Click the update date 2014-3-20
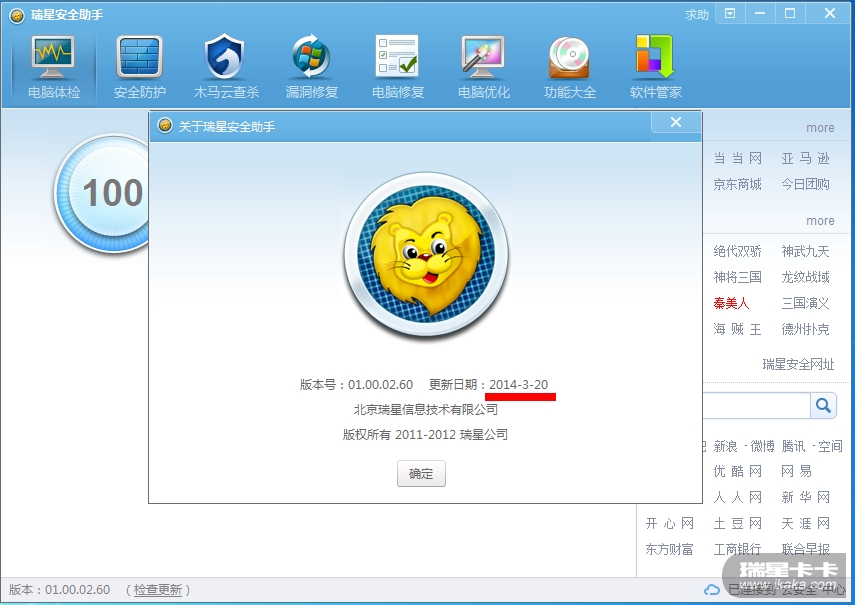 coord(519,384)
